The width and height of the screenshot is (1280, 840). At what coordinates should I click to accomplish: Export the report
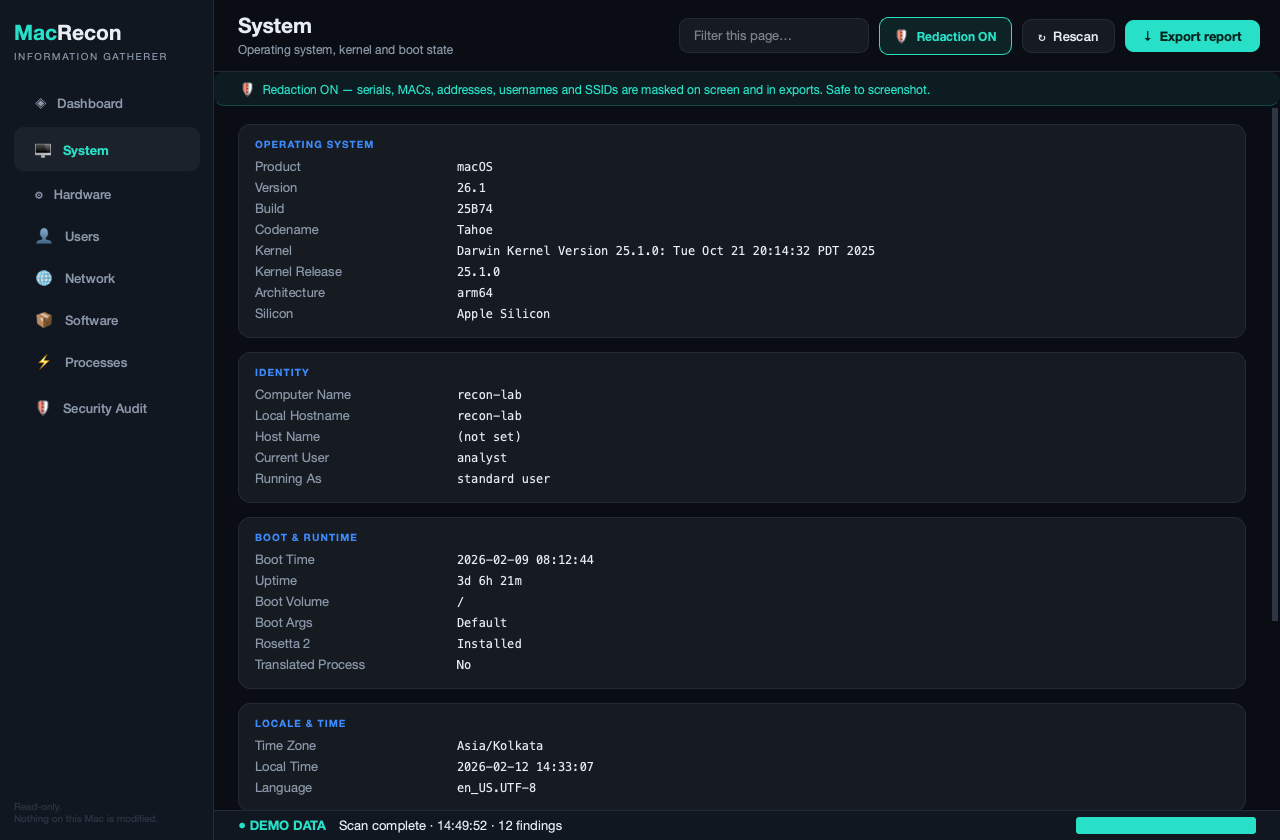(x=1192, y=36)
